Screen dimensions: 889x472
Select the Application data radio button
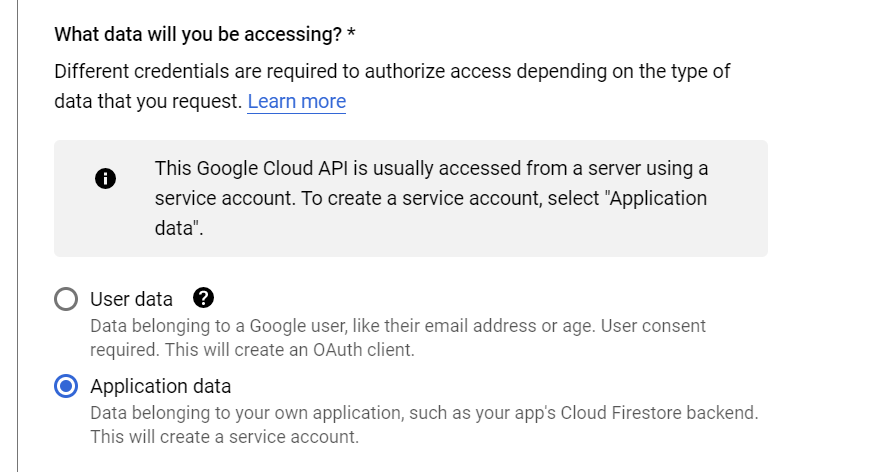[66, 386]
